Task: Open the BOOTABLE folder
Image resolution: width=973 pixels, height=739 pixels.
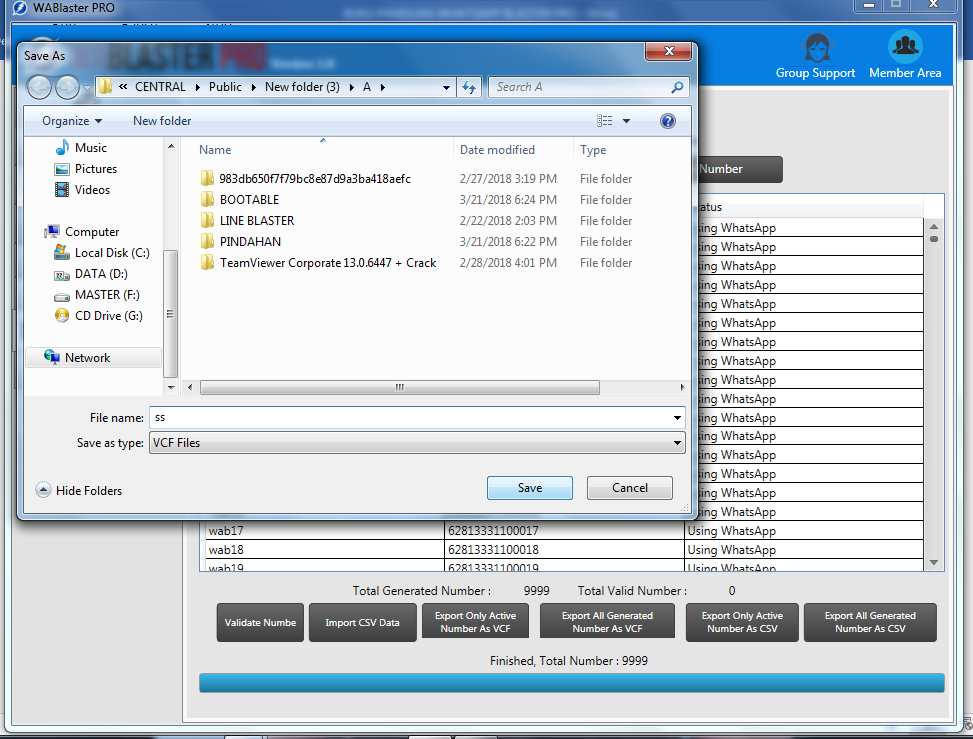Action: click(x=249, y=200)
